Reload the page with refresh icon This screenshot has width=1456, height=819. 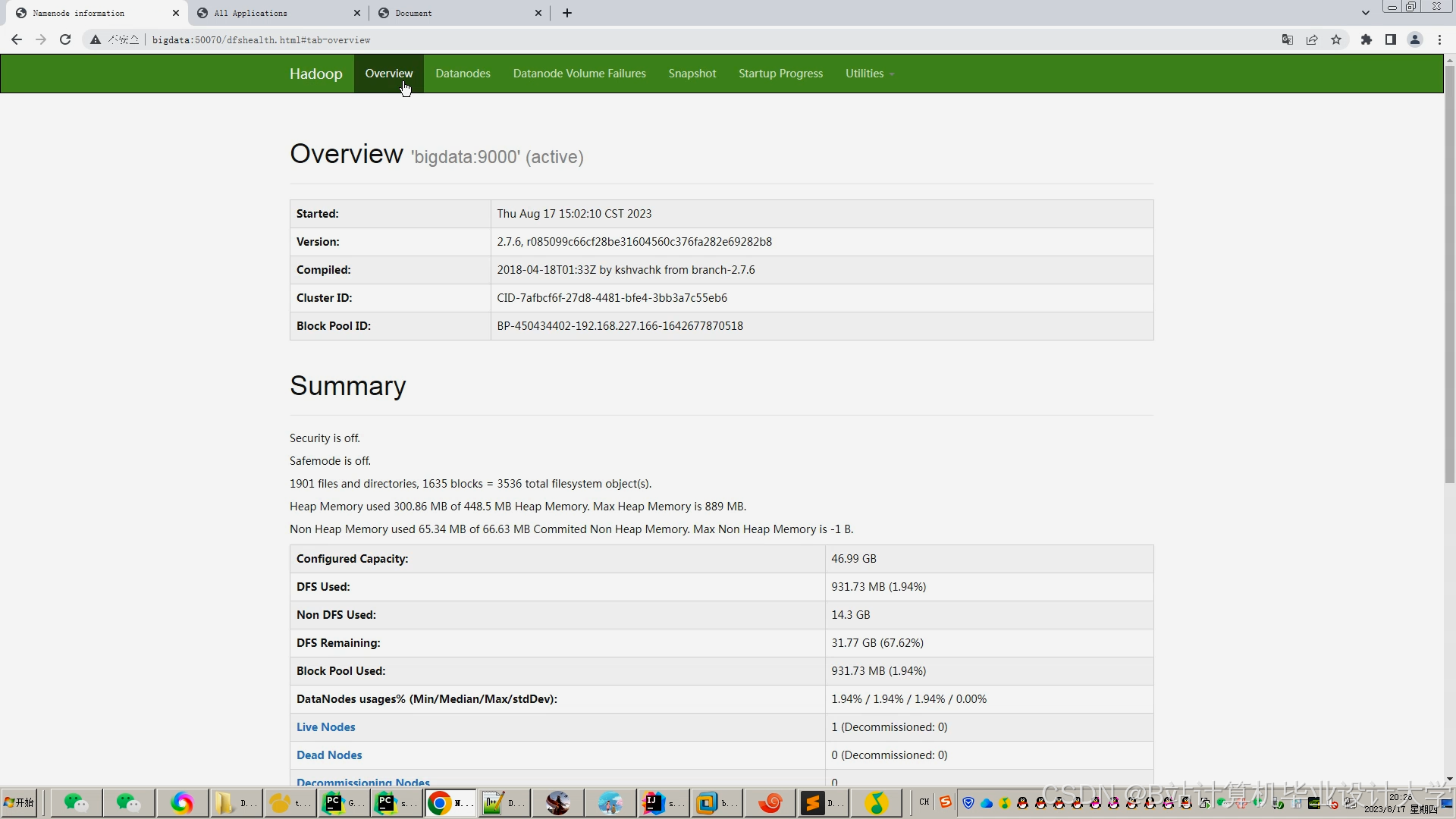pos(65,39)
